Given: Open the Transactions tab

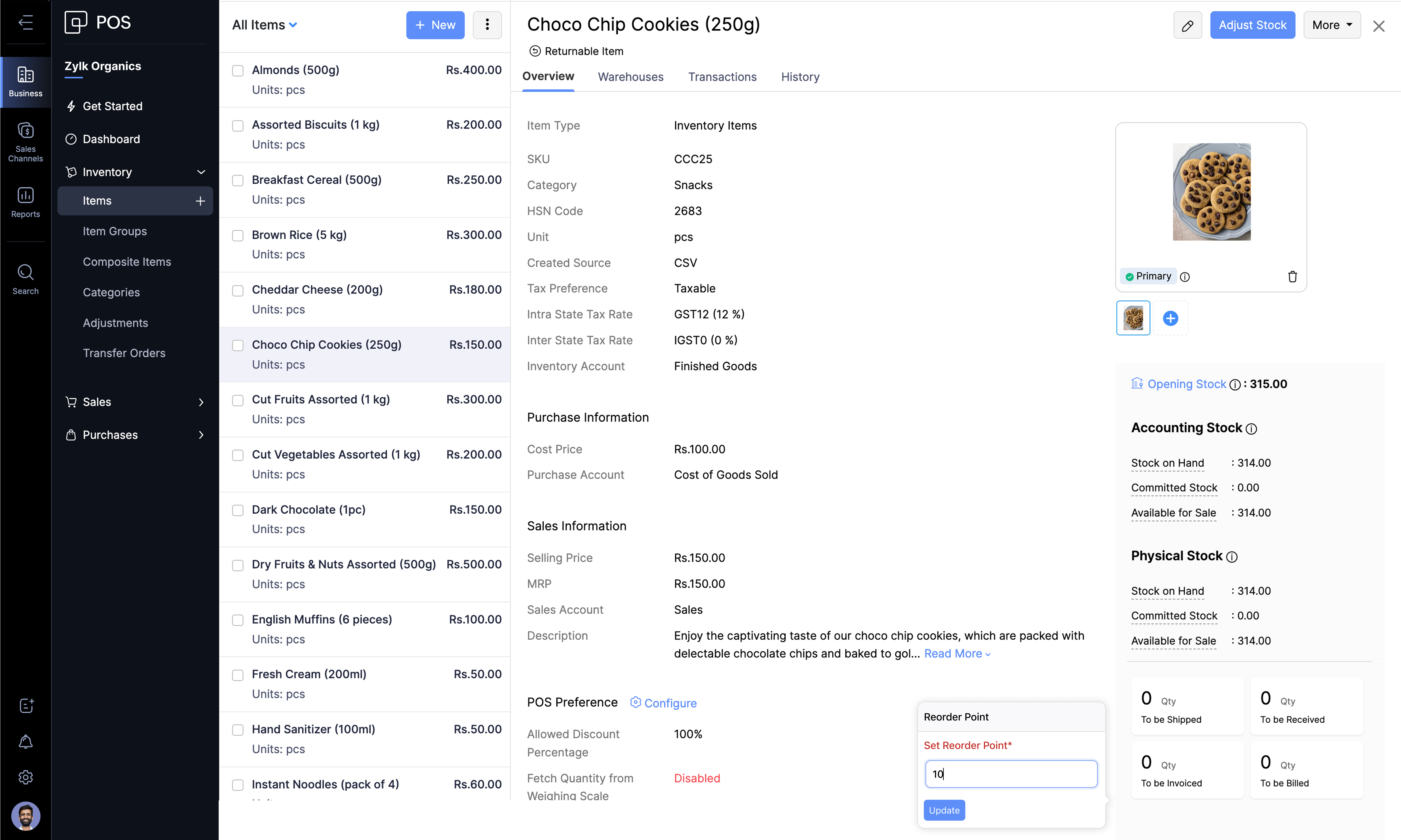Looking at the screenshot, I should point(722,77).
